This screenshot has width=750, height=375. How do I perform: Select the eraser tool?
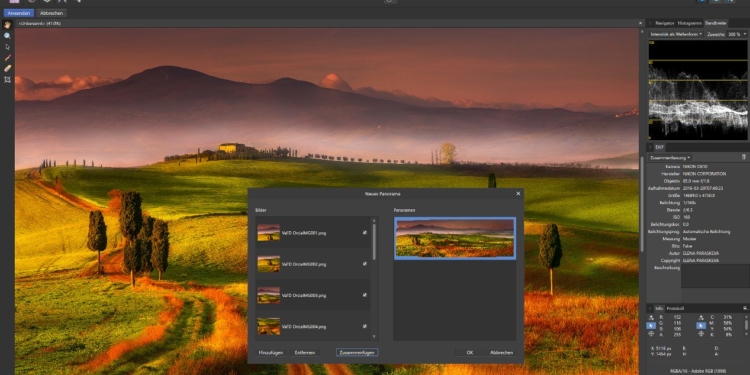click(x=7, y=69)
